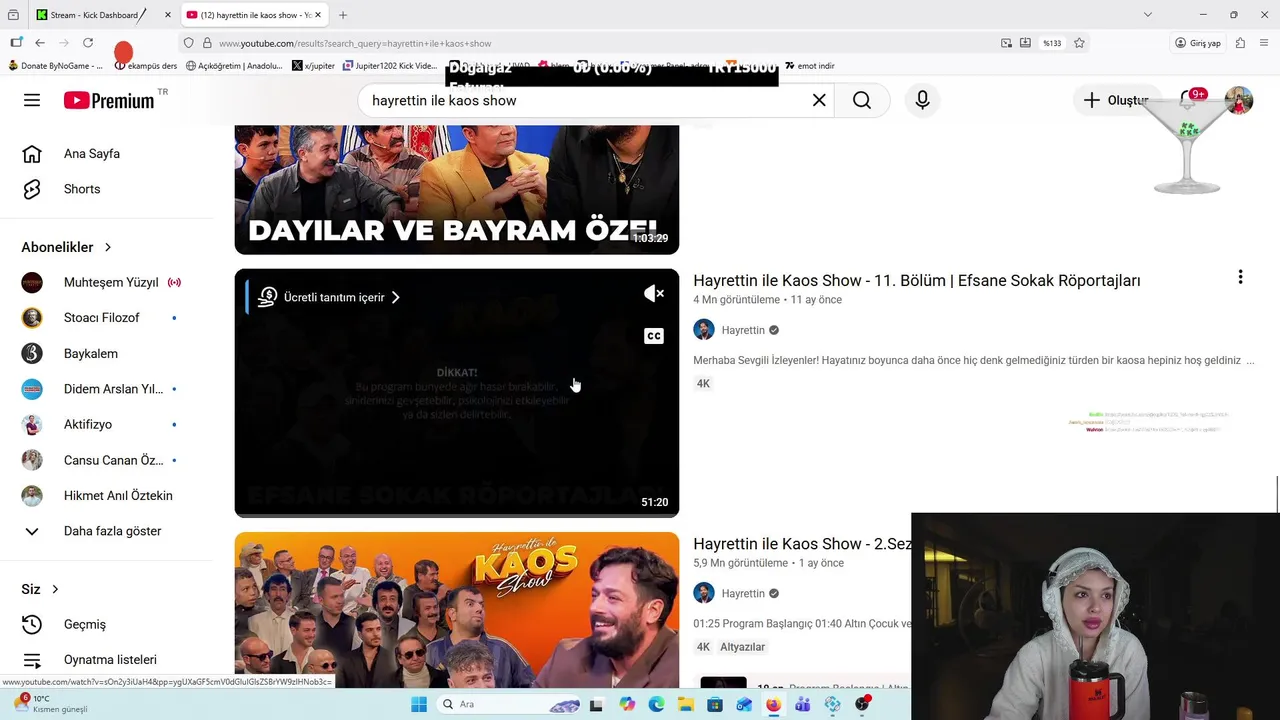Screen dimensions: 1280x720
Task: Open 11. Bölüm Efsane Sokak Röportajları title
Action: (916, 281)
